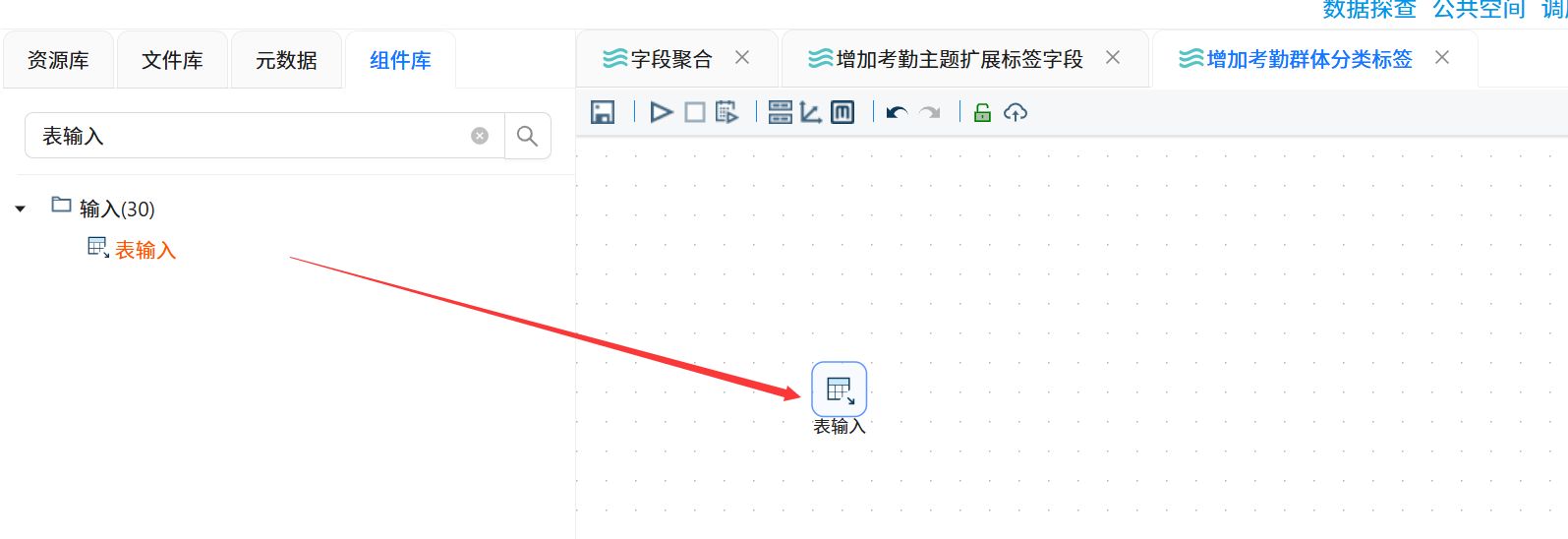Close the 增加考勤群体分类标签 tab

tap(1442, 57)
